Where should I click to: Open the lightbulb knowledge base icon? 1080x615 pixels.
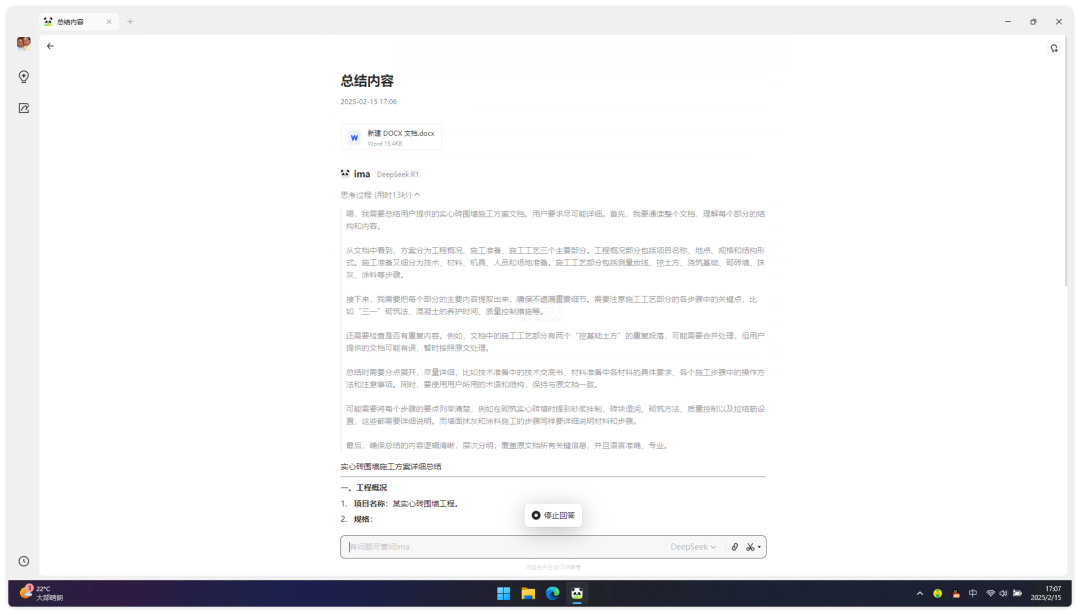(x=24, y=76)
